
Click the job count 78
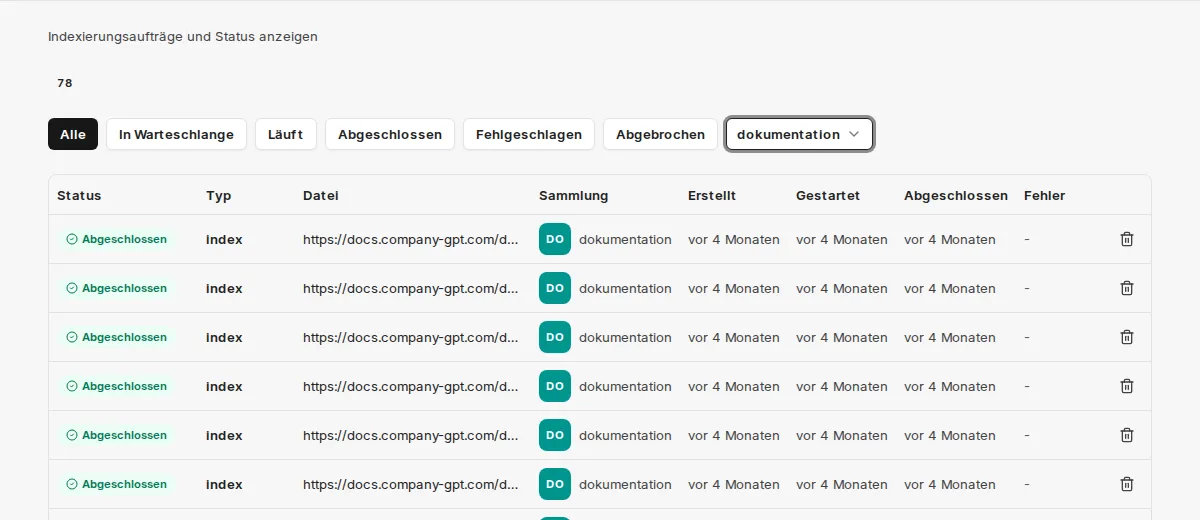click(x=65, y=83)
